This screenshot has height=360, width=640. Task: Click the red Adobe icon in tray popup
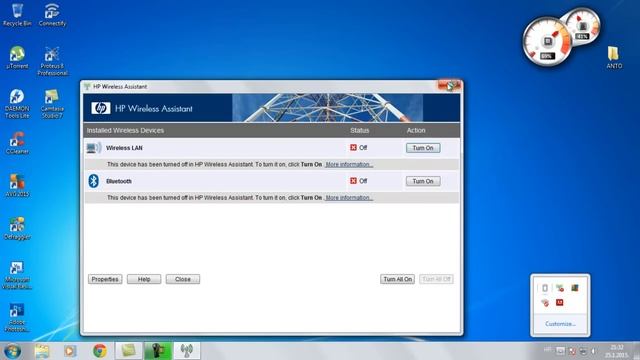(x=560, y=302)
